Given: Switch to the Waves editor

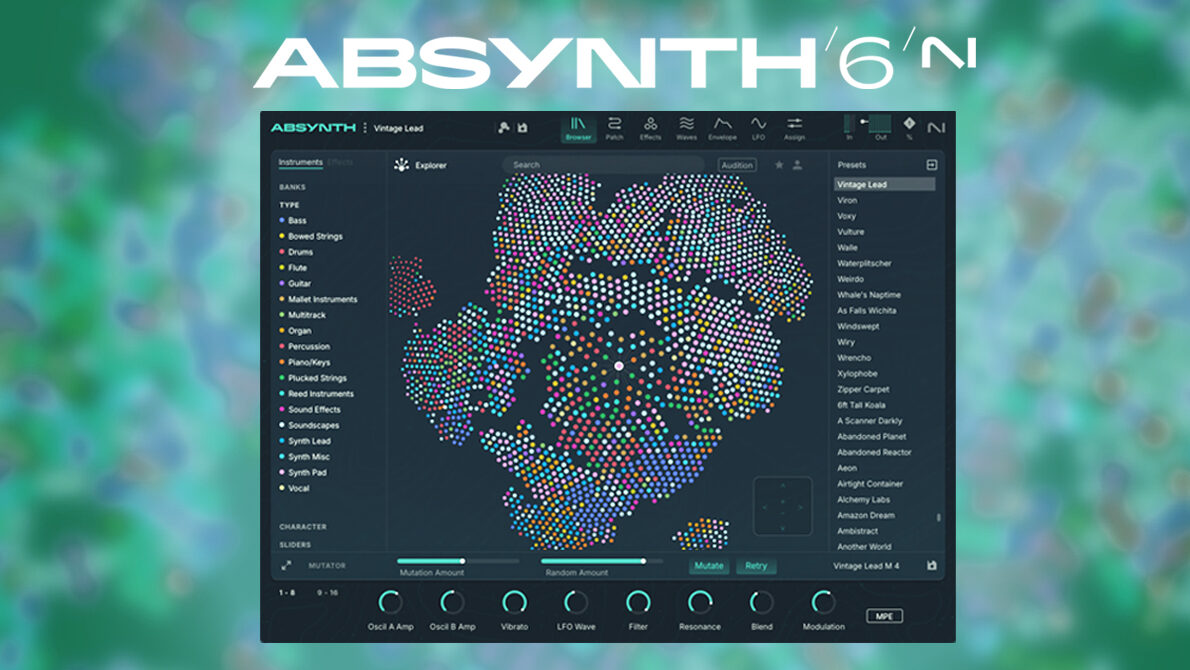Looking at the screenshot, I should (686, 127).
